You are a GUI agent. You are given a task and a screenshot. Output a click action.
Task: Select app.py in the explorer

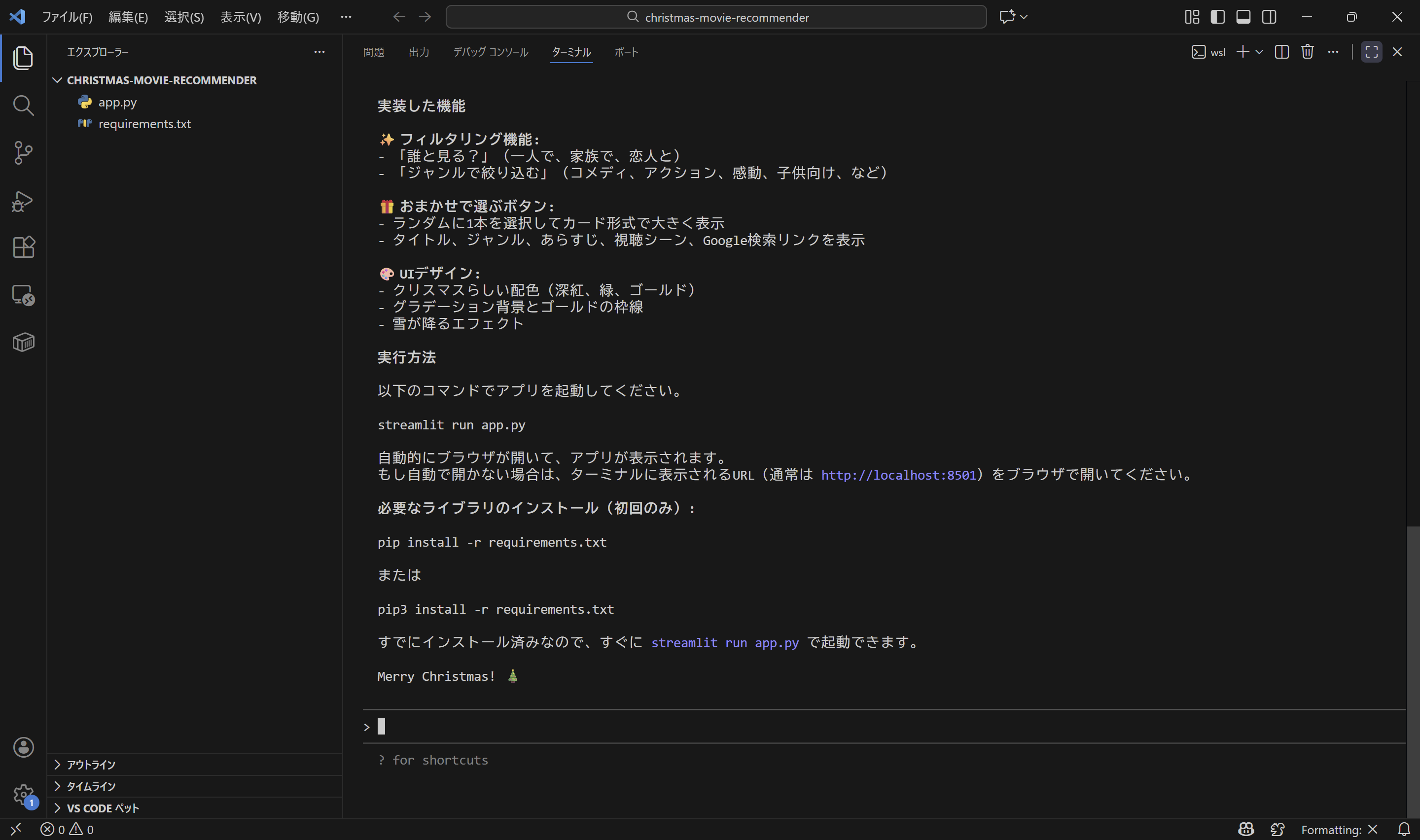point(117,103)
